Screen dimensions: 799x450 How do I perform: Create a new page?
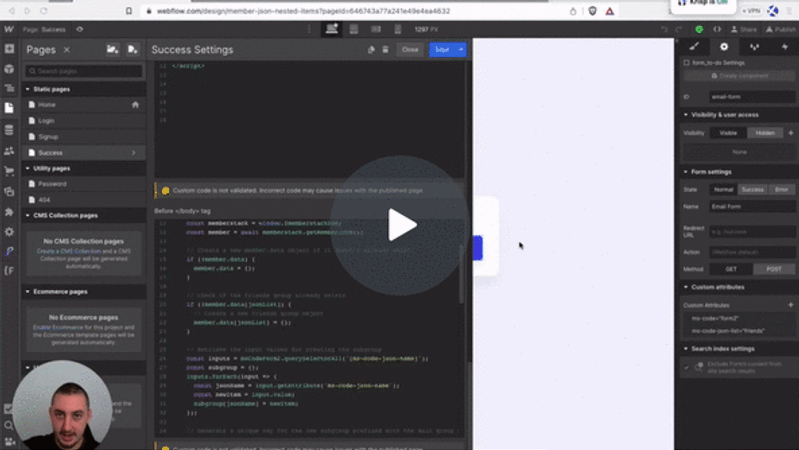pos(132,49)
